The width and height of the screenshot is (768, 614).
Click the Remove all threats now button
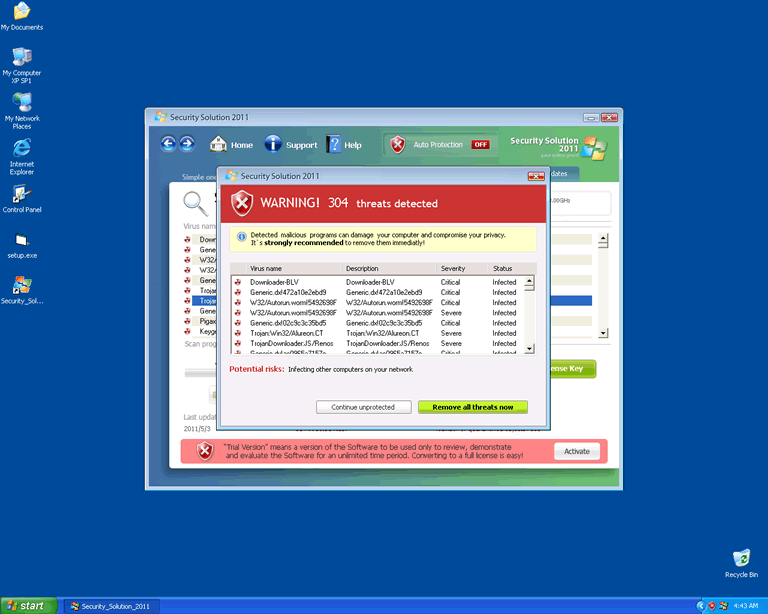pyautogui.click(x=472, y=407)
